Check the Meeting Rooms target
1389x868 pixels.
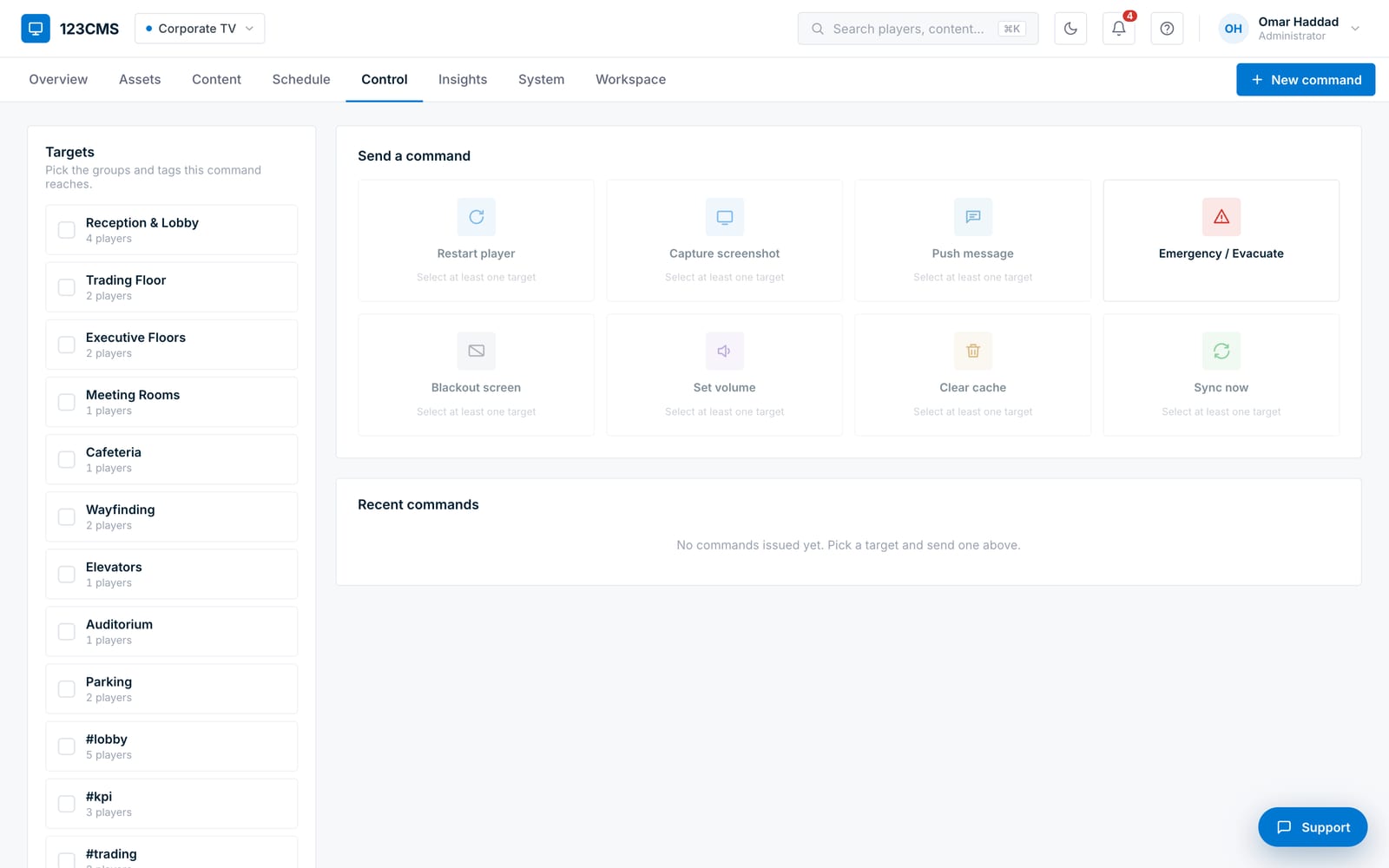pos(66,402)
